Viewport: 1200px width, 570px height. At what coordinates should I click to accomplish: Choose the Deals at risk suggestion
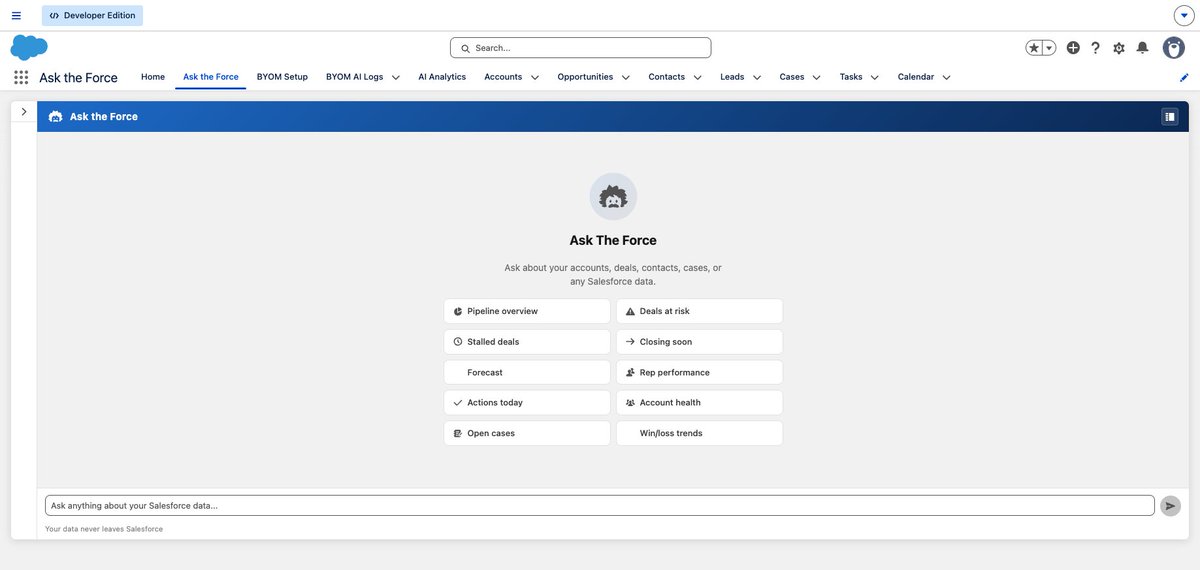click(x=700, y=311)
